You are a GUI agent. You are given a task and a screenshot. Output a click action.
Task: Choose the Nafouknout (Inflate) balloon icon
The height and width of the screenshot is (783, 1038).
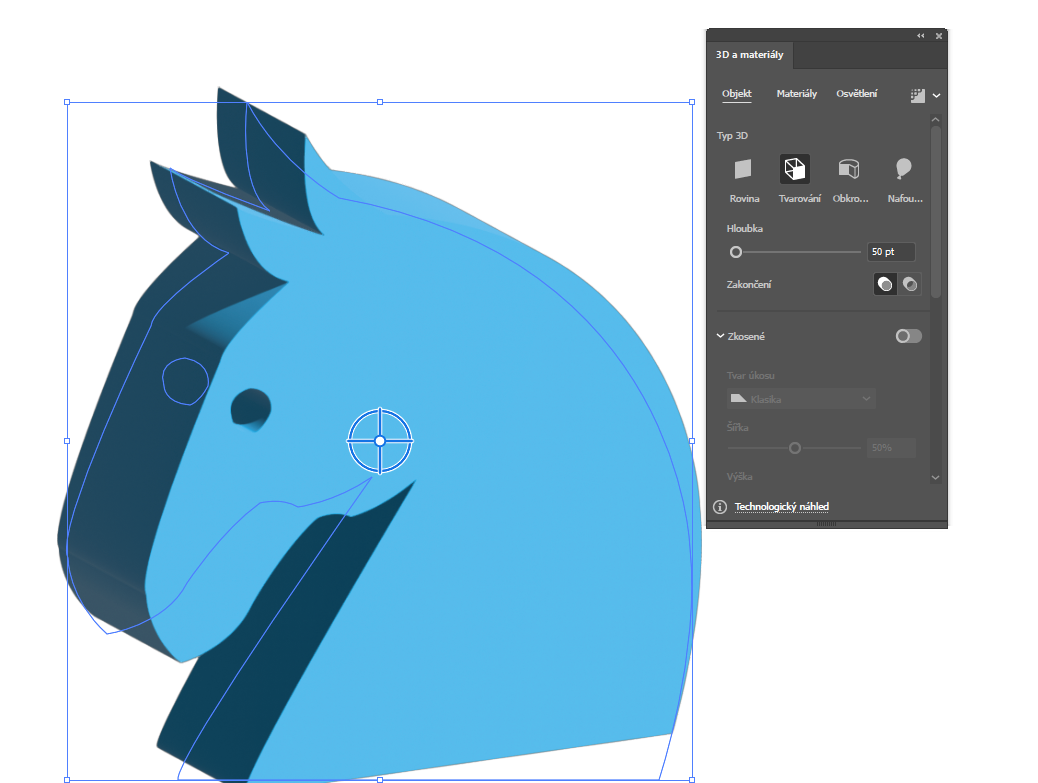903,169
